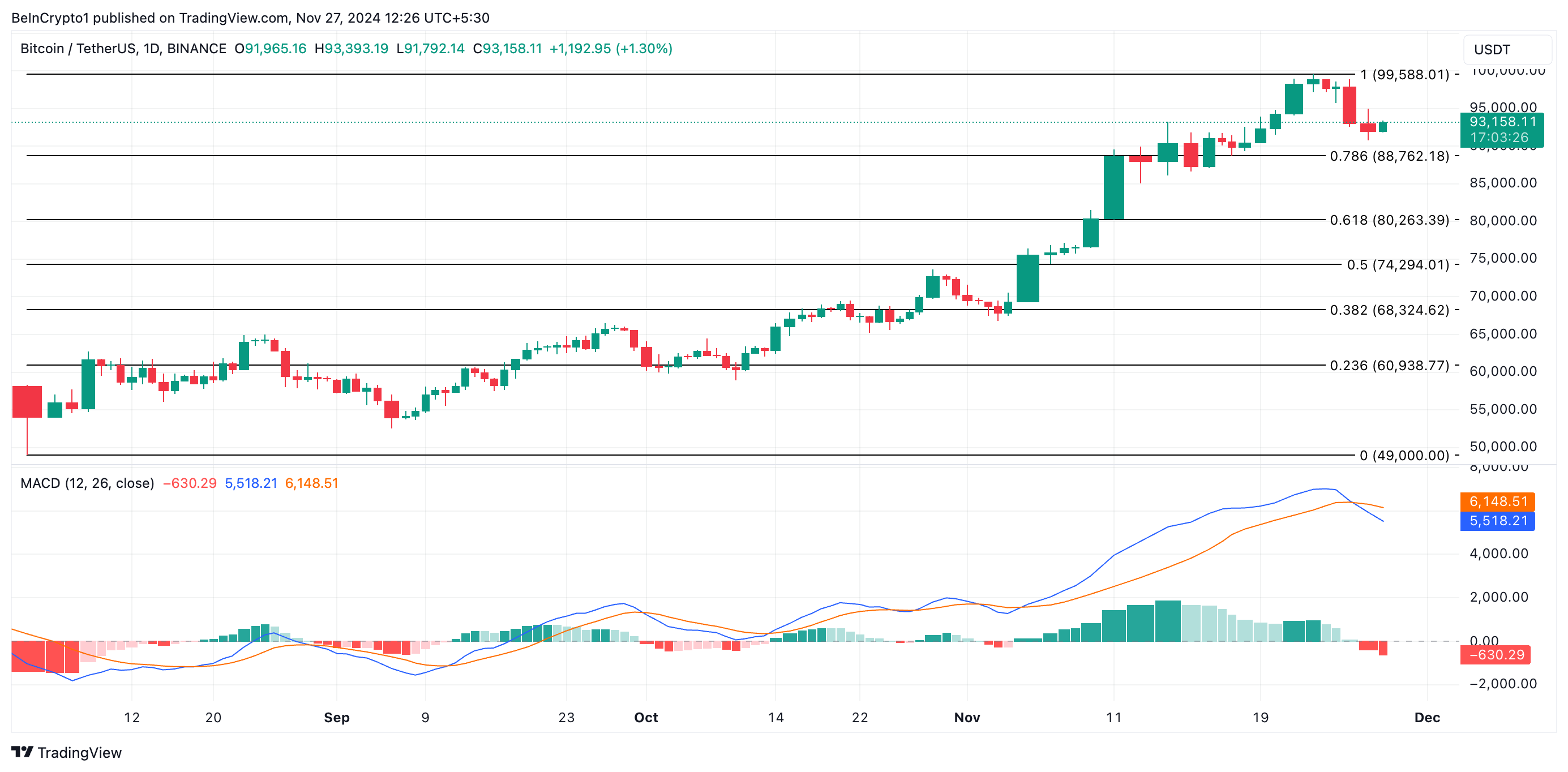1568x772 pixels.
Task: Click the low value L91,792.14
Action: [430, 49]
